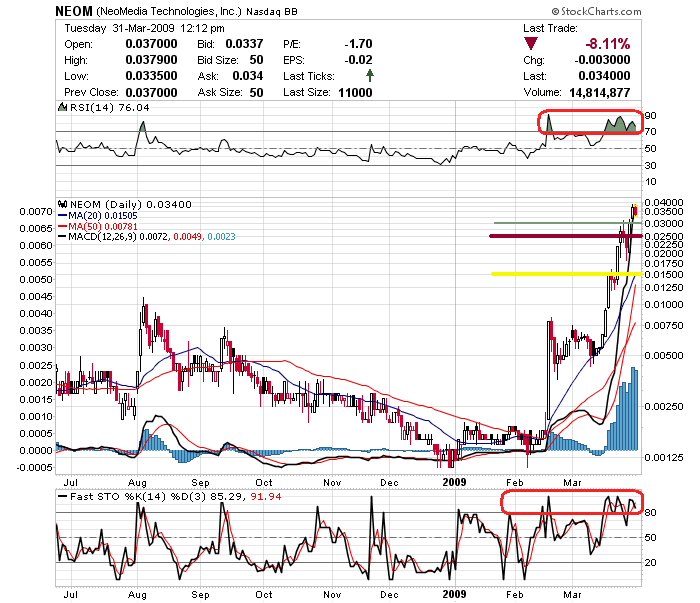
Task: Click the Open value 0.037000
Action: pyautogui.click(x=151, y=44)
